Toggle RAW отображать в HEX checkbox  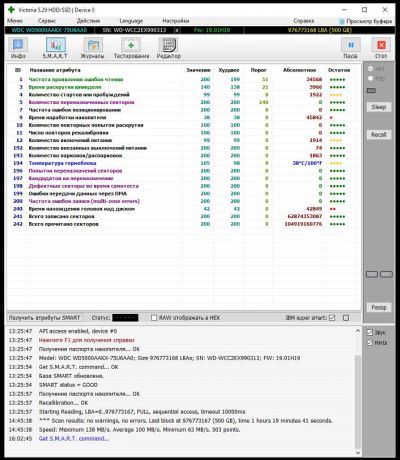pos(154,318)
